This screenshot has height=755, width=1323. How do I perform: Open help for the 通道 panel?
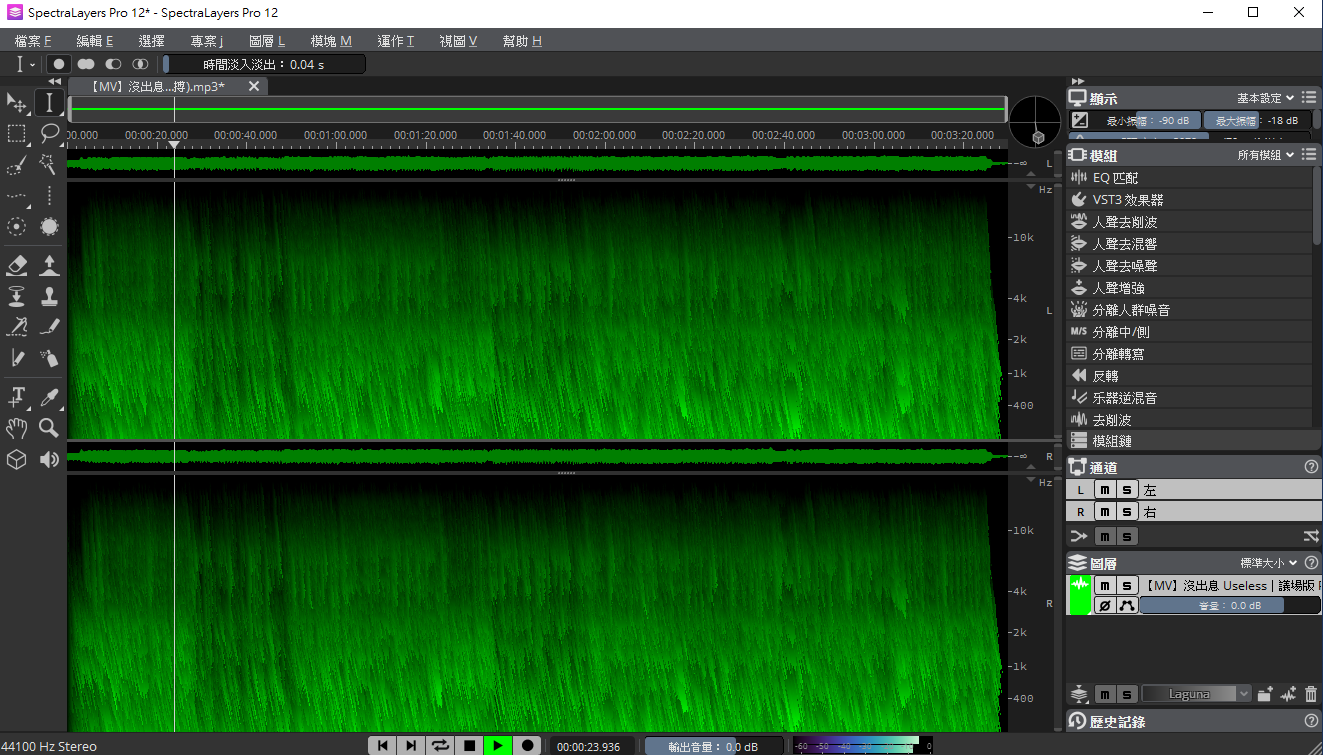[1311, 467]
